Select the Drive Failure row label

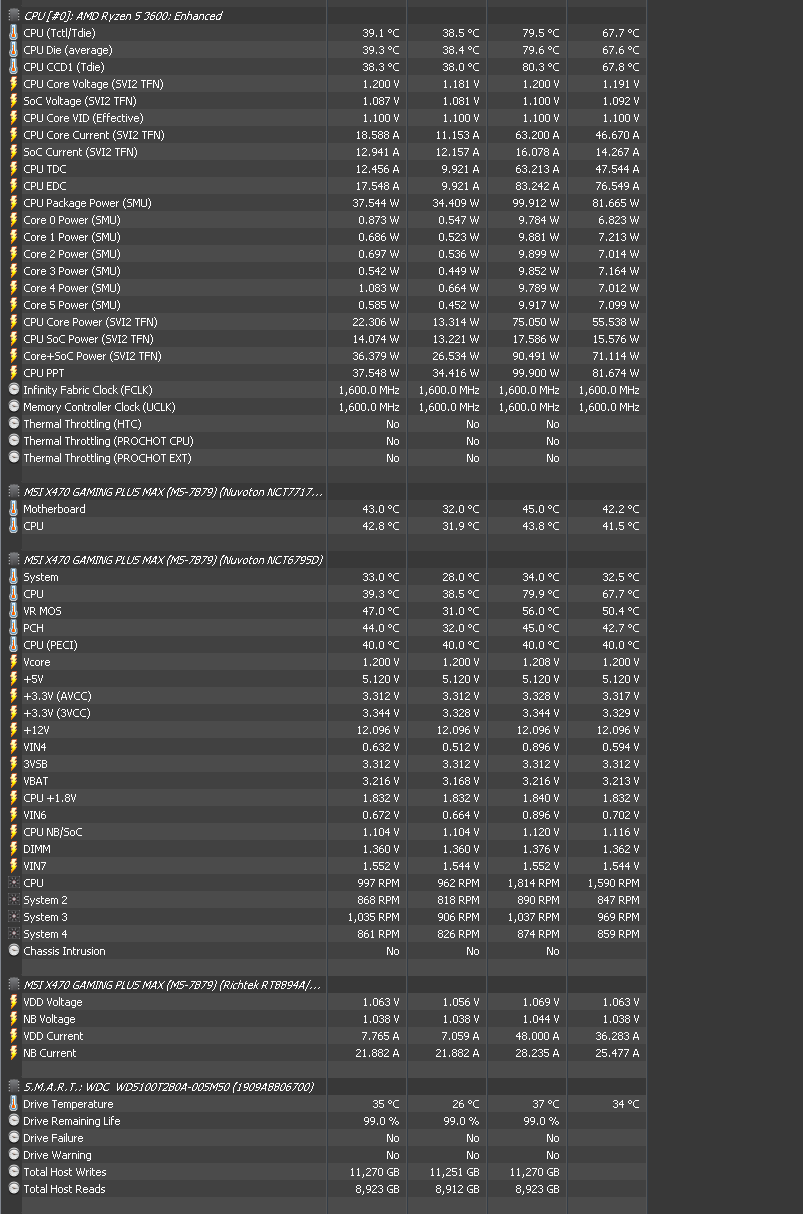click(x=53, y=1138)
